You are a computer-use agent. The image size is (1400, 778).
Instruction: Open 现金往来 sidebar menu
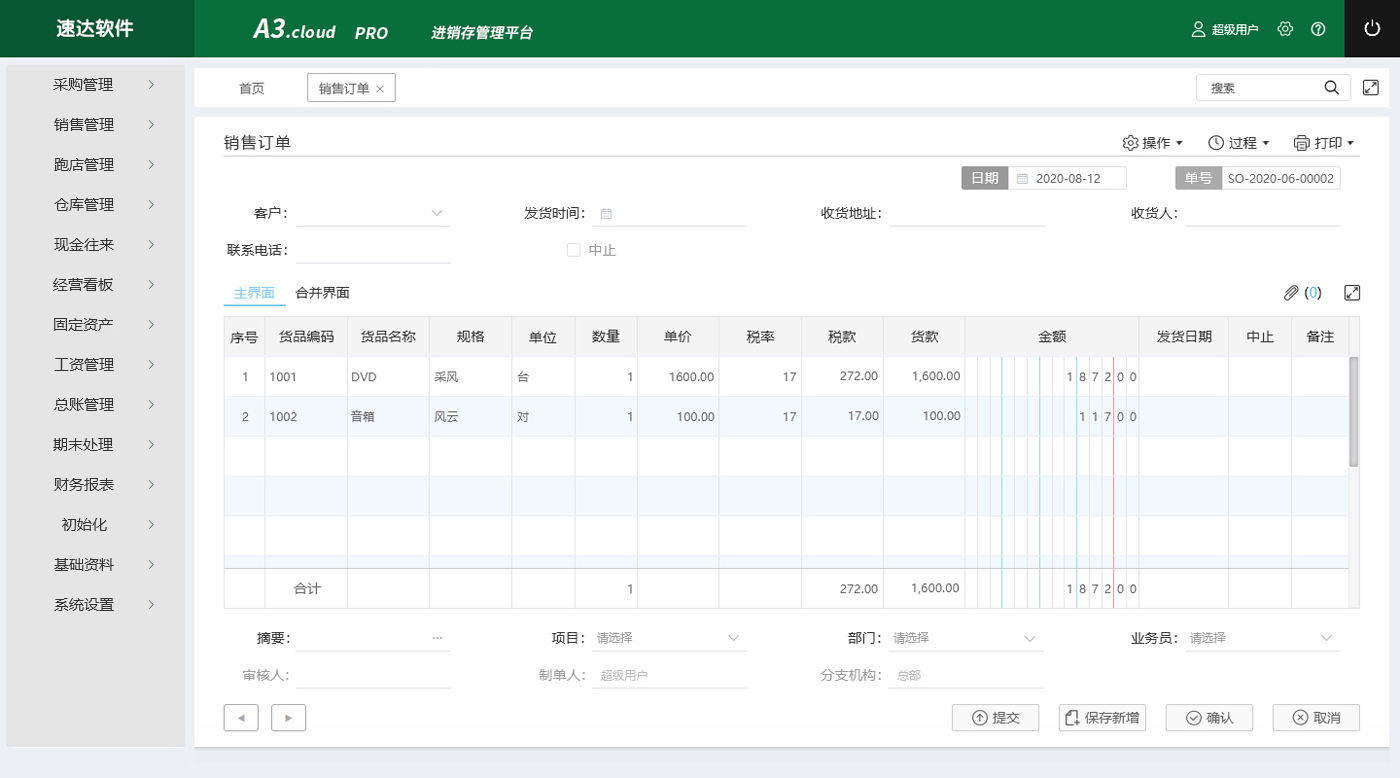95,245
